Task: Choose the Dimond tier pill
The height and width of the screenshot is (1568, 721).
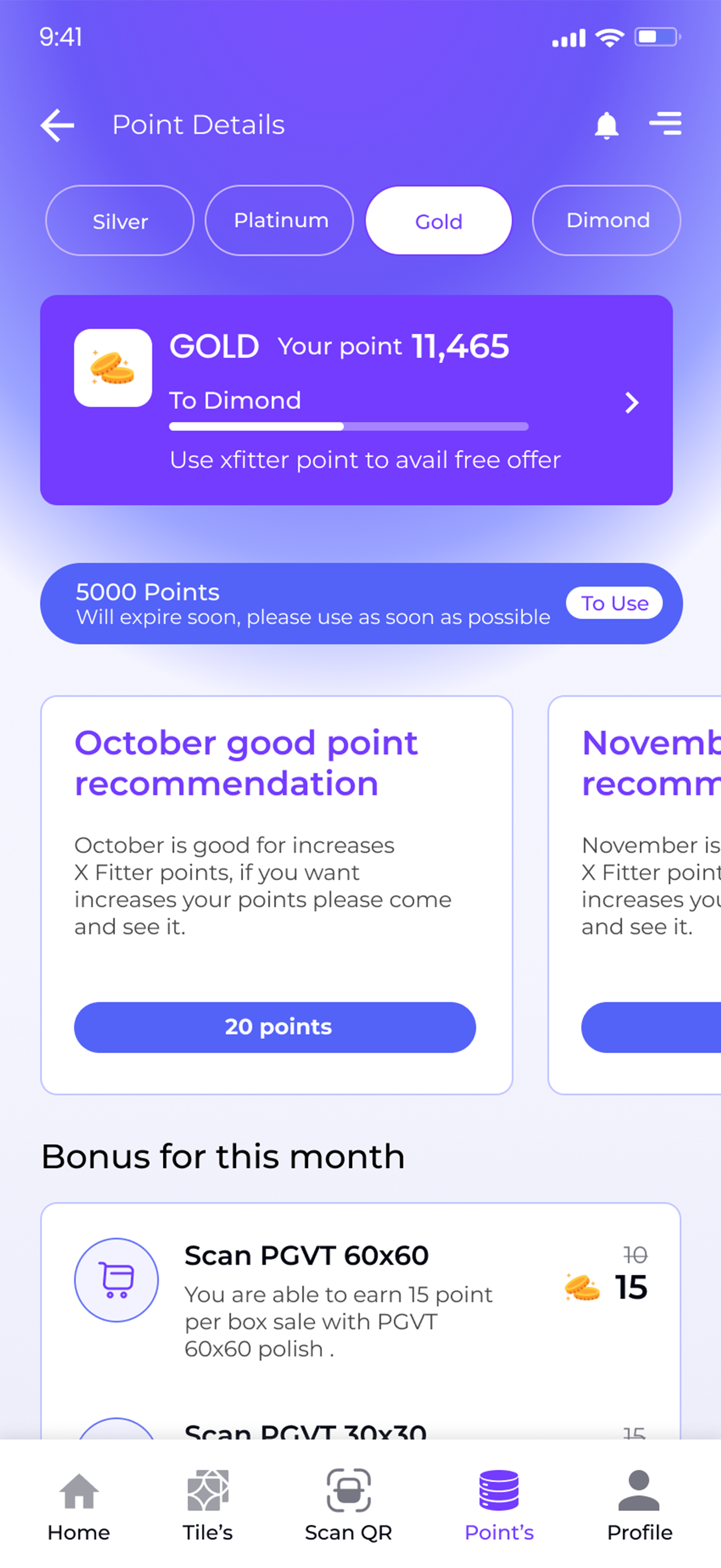Action: (606, 221)
